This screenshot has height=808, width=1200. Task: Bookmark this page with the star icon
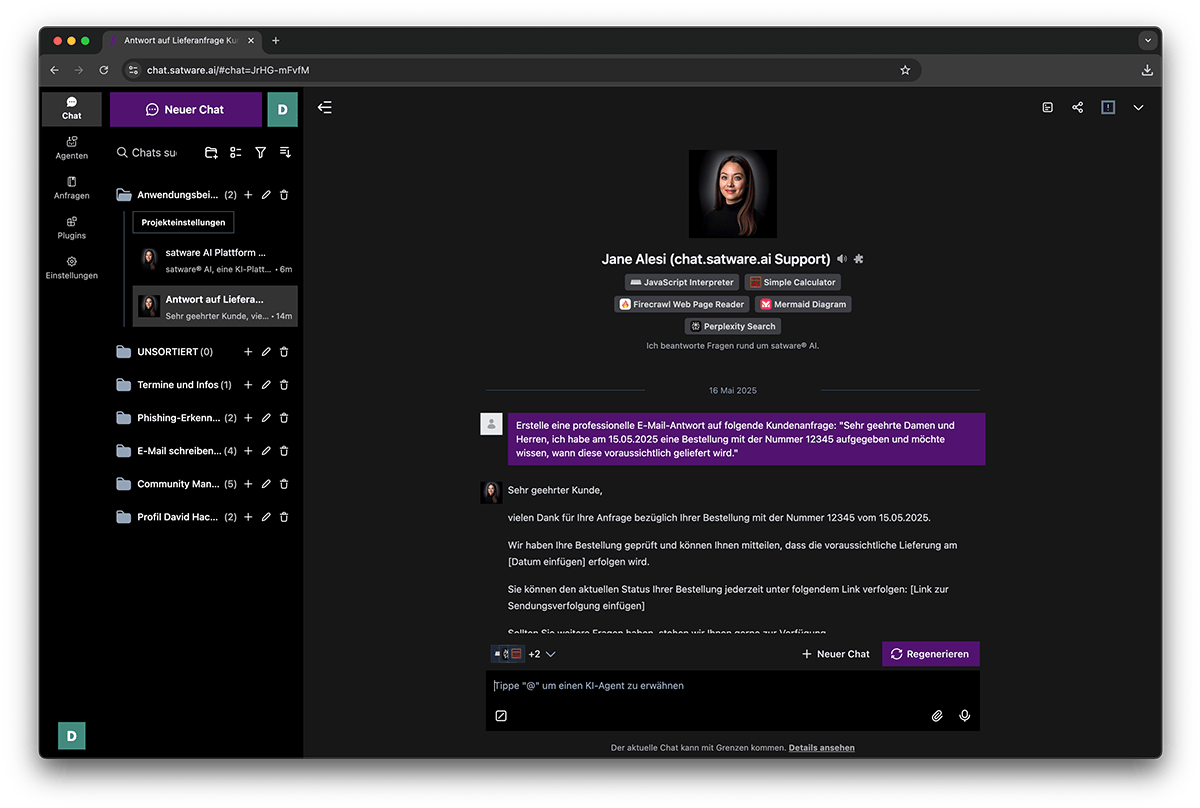pyautogui.click(x=905, y=70)
